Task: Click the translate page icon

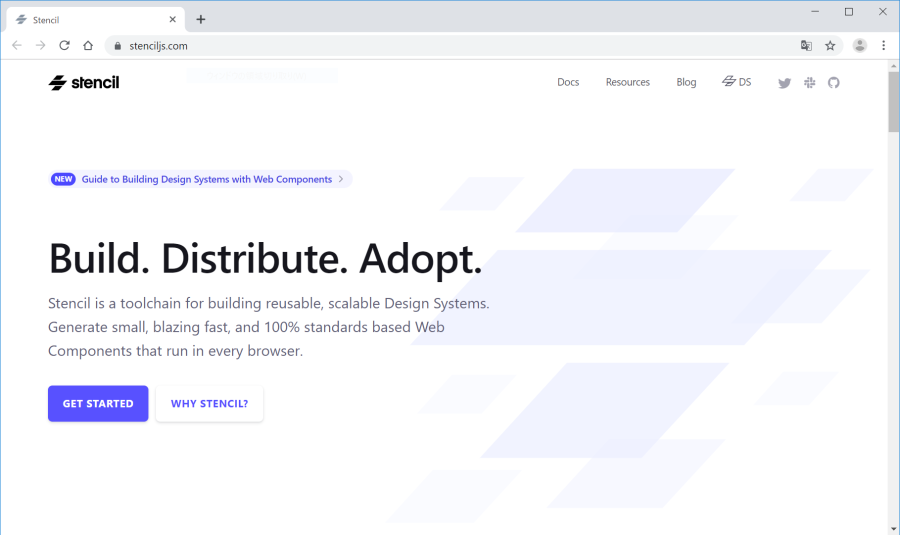Action: (806, 46)
